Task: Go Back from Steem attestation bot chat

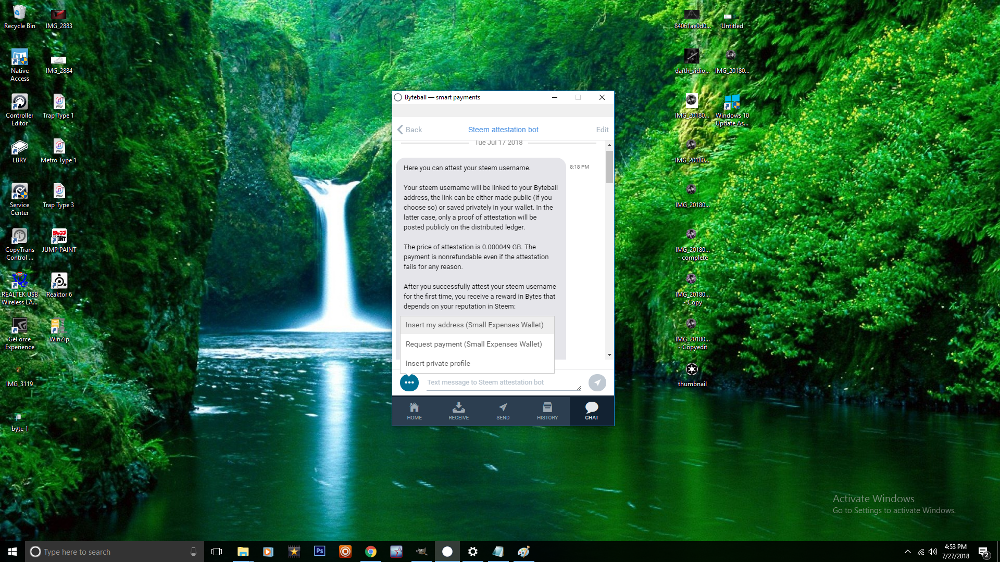Action: coord(409,129)
